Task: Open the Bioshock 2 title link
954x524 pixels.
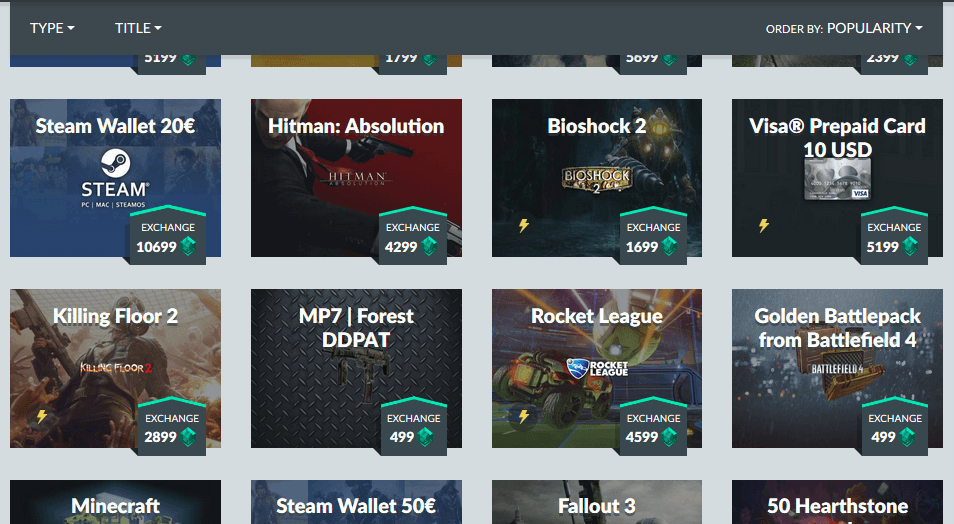Action: pos(596,126)
